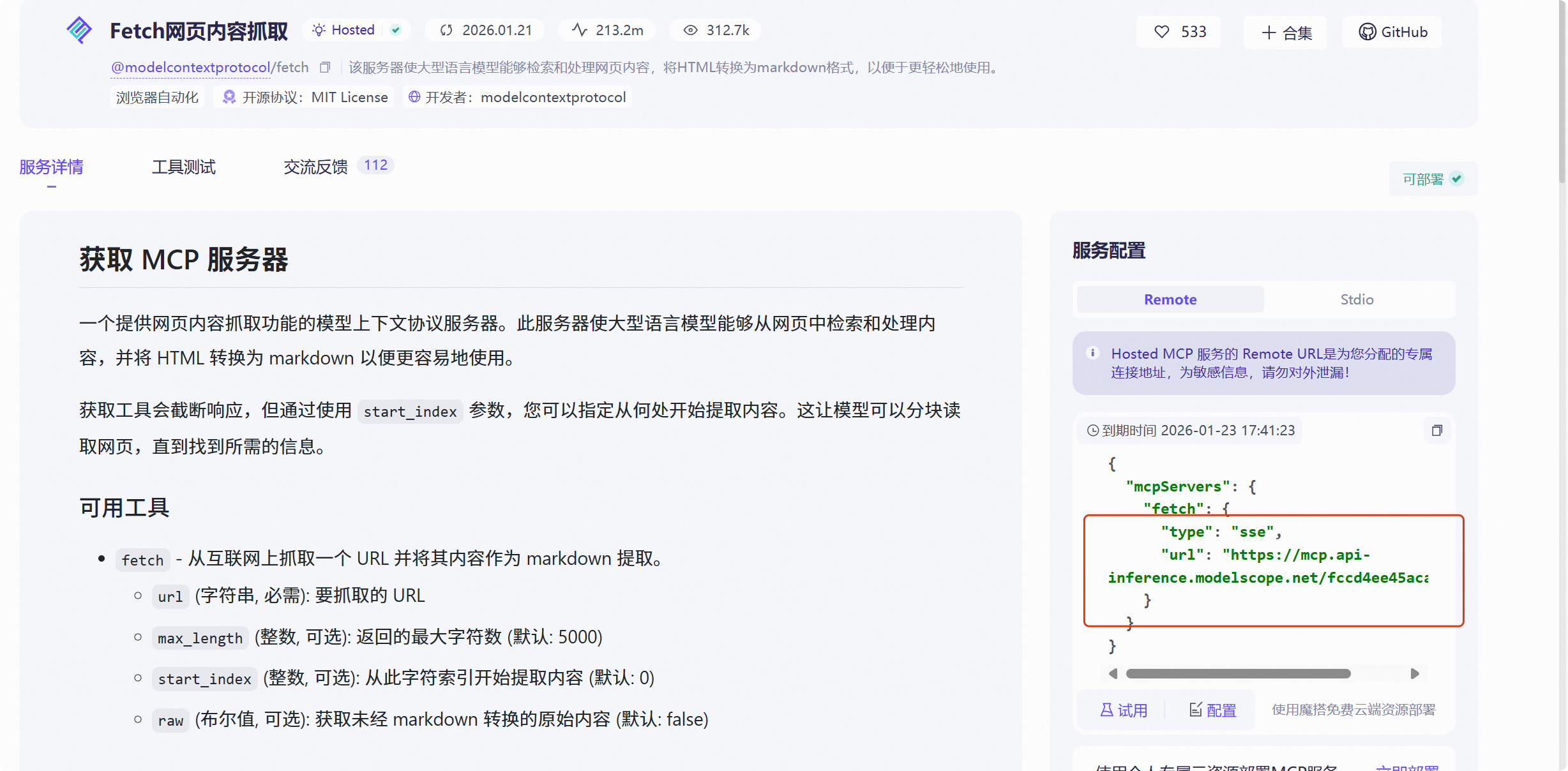Click the activity icon showing 213.2m calls
1568x771 pixels.
click(578, 30)
